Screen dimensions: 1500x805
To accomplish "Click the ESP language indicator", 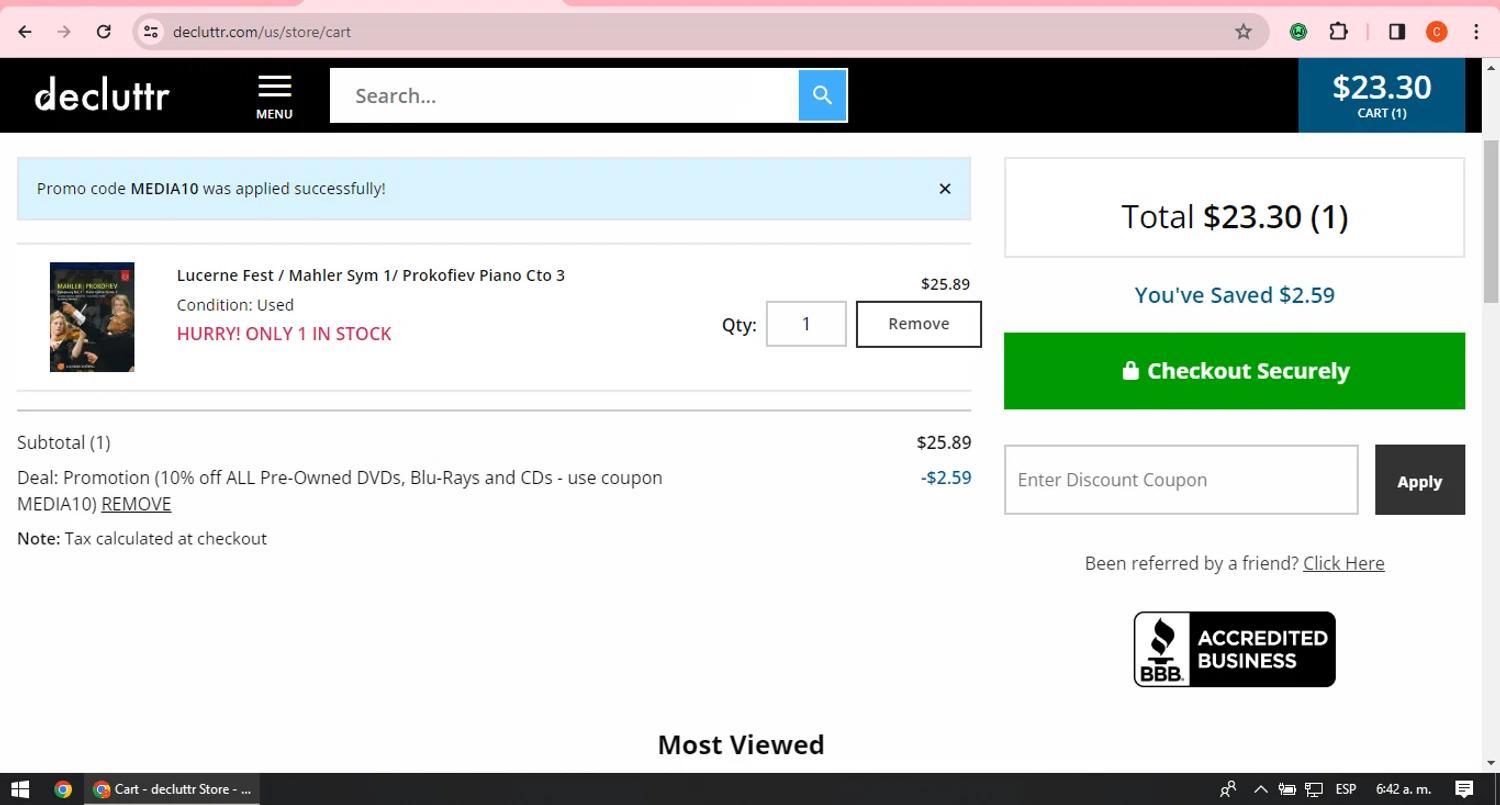I will point(1346,789).
